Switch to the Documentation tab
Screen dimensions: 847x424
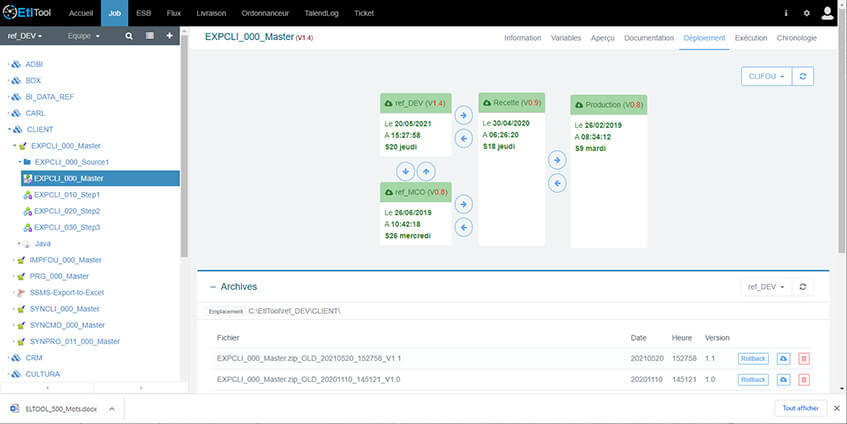point(649,38)
